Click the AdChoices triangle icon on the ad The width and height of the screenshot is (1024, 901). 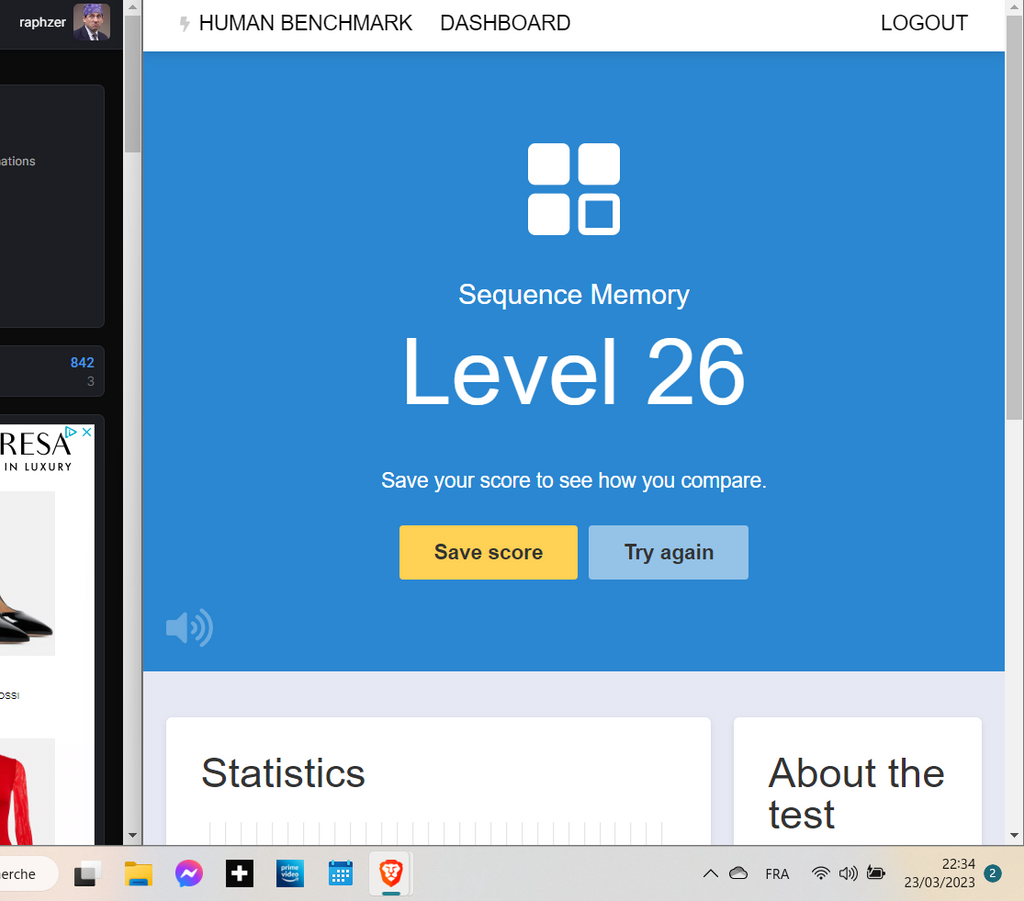(x=73, y=432)
